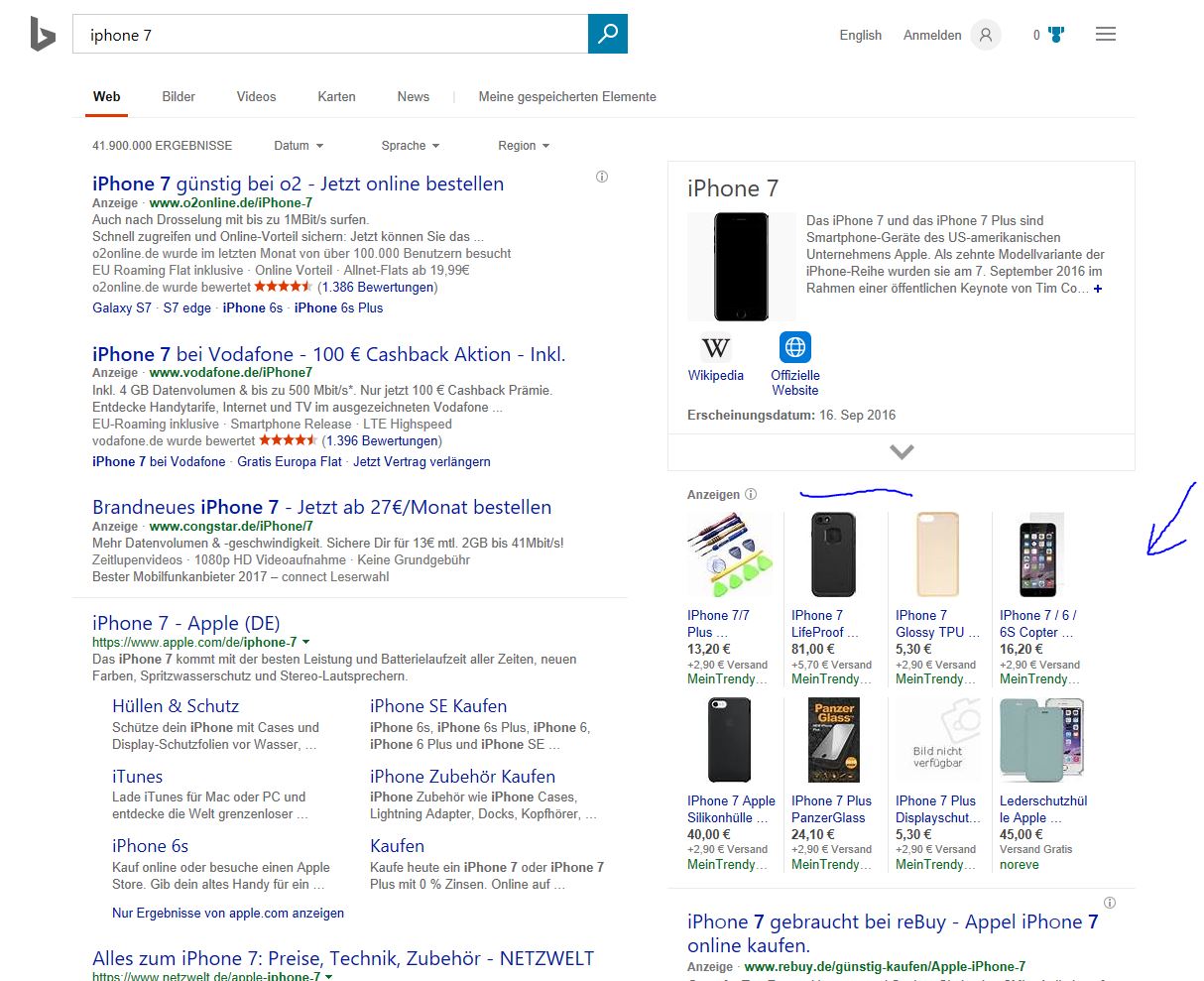Open the Sprache filter dropdown

coord(410,146)
